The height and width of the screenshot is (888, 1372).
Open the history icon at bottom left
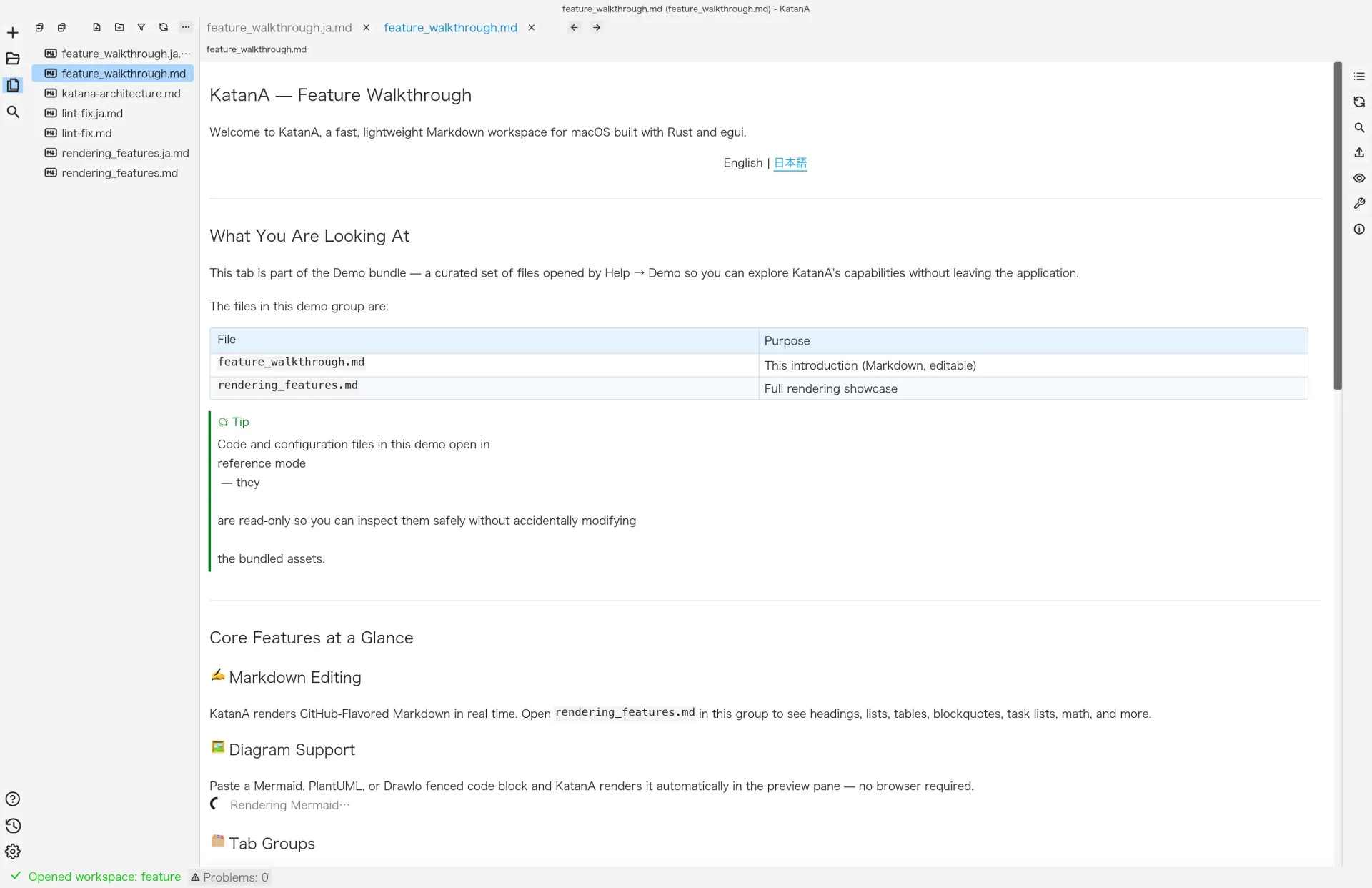(13, 826)
